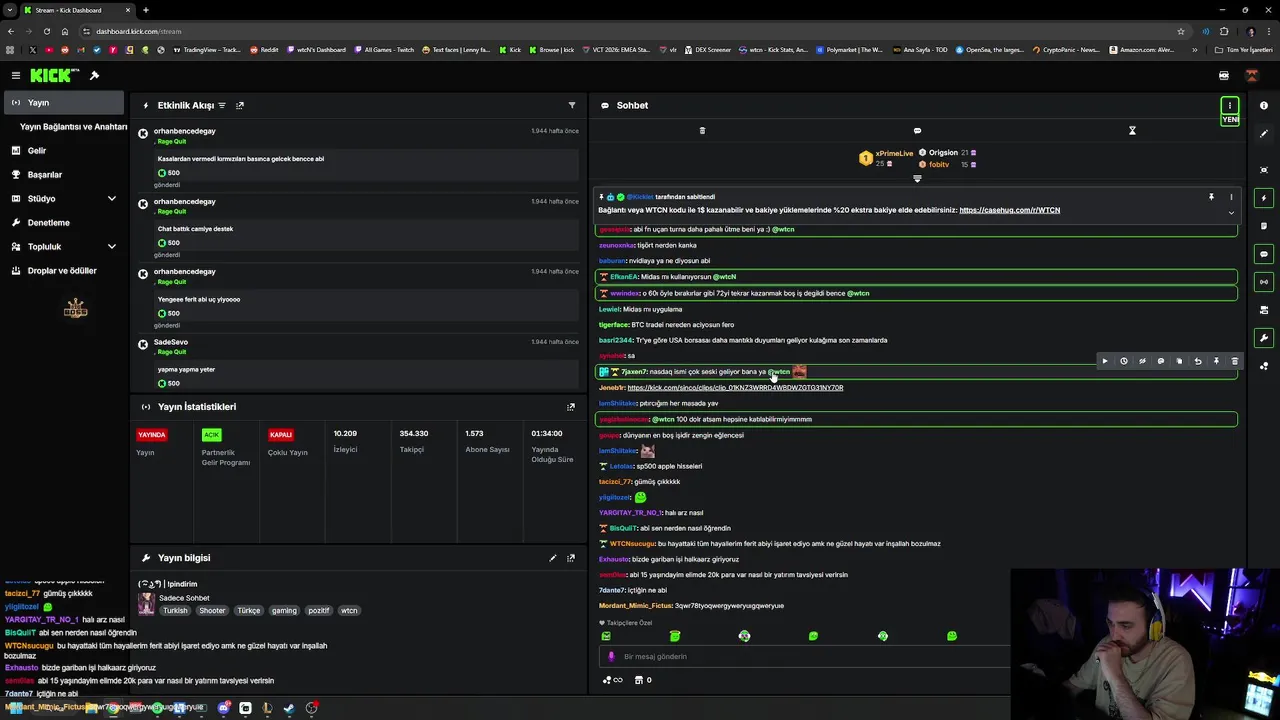Click the chat bubble icon in the right sidebar
This screenshot has height=720, width=1280.
click(x=1264, y=254)
